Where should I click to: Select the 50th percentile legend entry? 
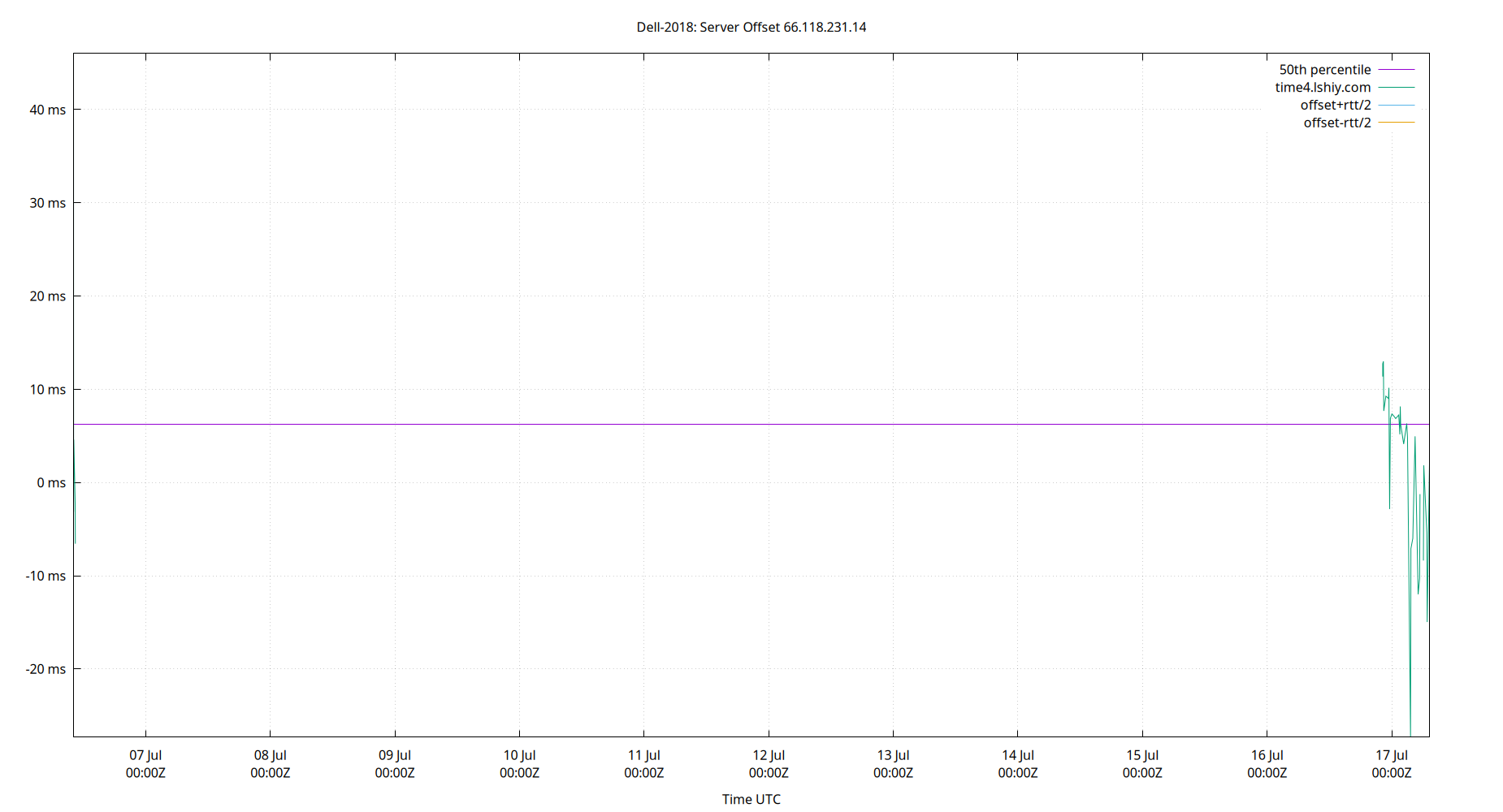1325,69
